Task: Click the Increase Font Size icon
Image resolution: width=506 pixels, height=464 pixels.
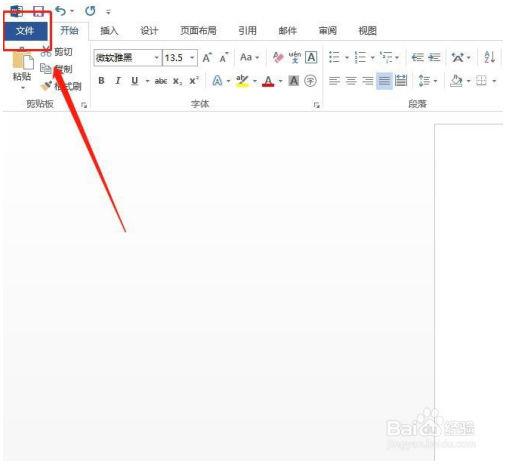Action: click(x=207, y=57)
